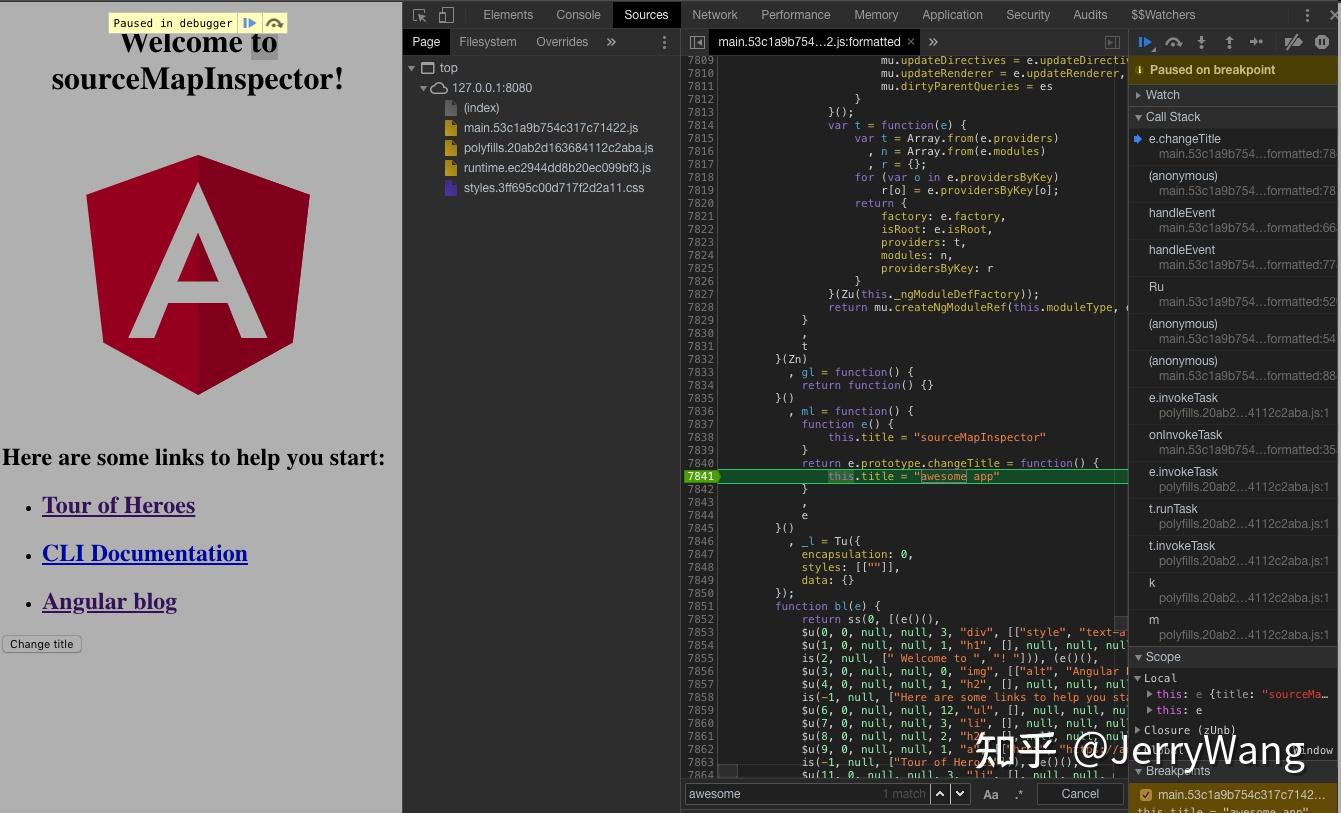Open the Memory tab
1341x813 pixels.
[876, 15]
